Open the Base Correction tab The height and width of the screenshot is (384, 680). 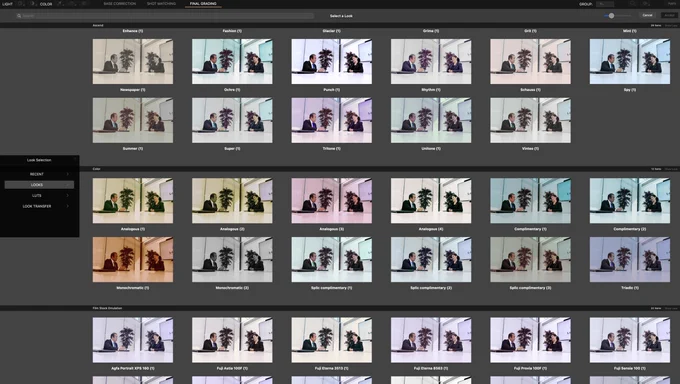[119, 3]
